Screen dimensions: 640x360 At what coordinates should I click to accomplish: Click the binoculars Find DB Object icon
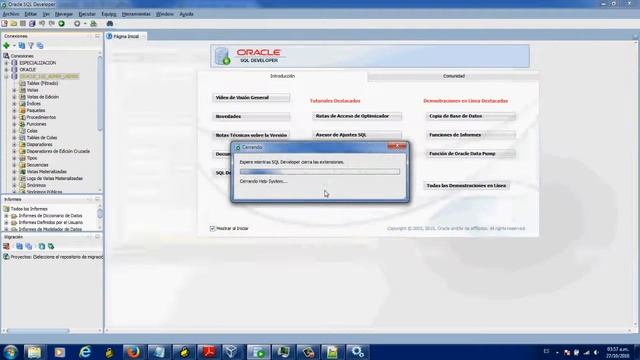[110, 24]
